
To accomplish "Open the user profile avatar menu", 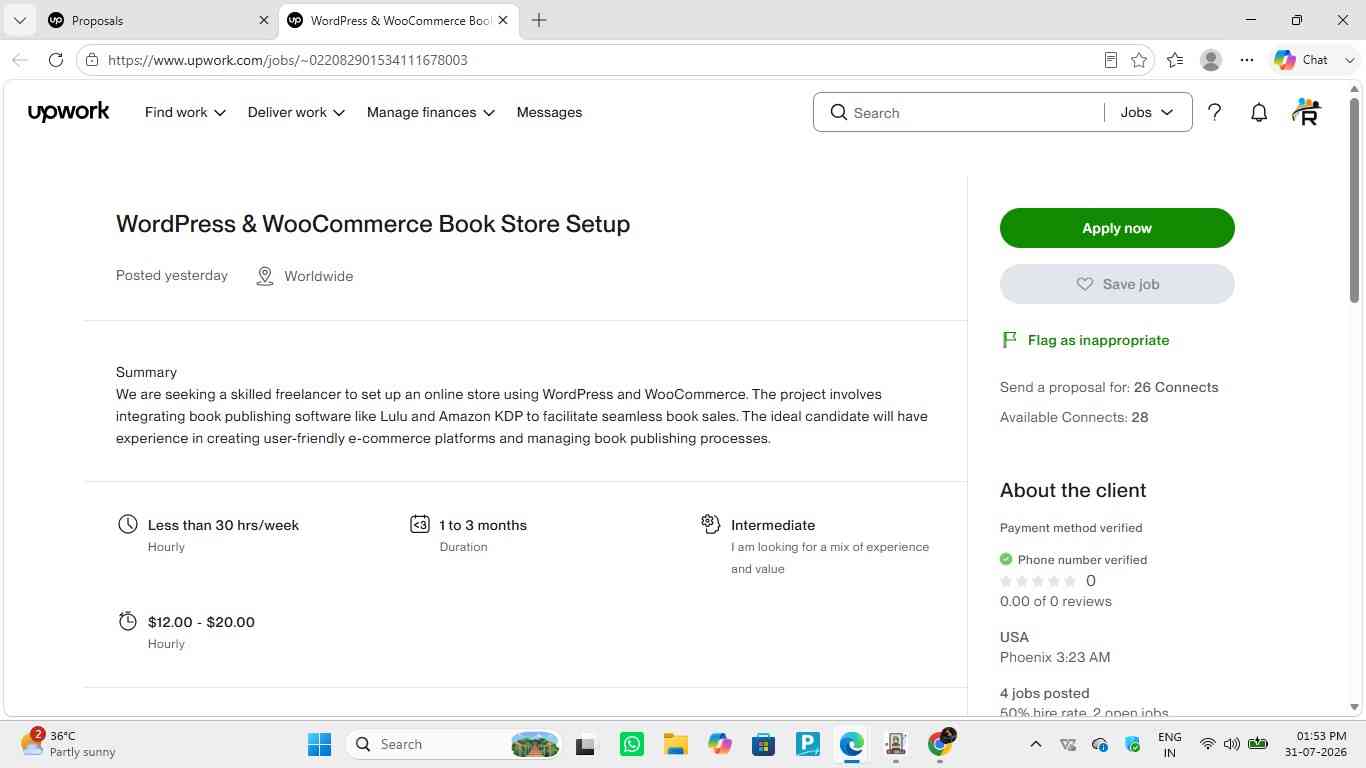I will point(1306,112).
